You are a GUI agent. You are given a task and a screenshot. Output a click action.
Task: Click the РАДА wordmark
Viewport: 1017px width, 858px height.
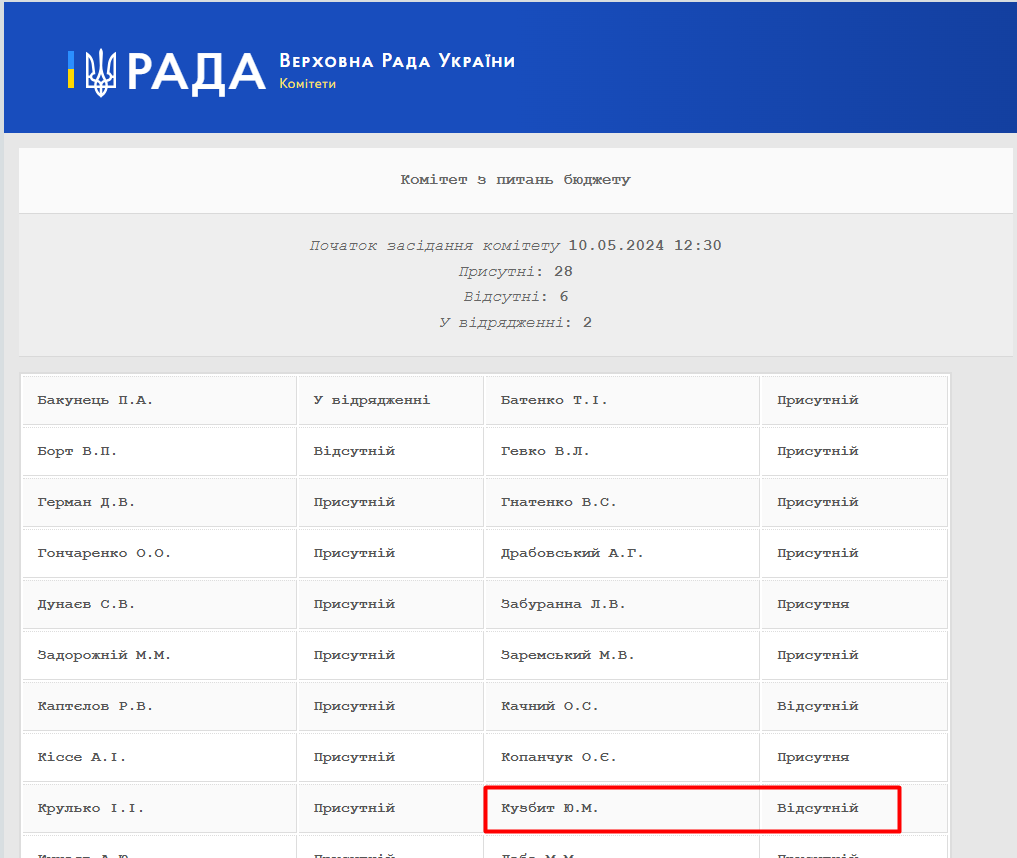[196, 72]
